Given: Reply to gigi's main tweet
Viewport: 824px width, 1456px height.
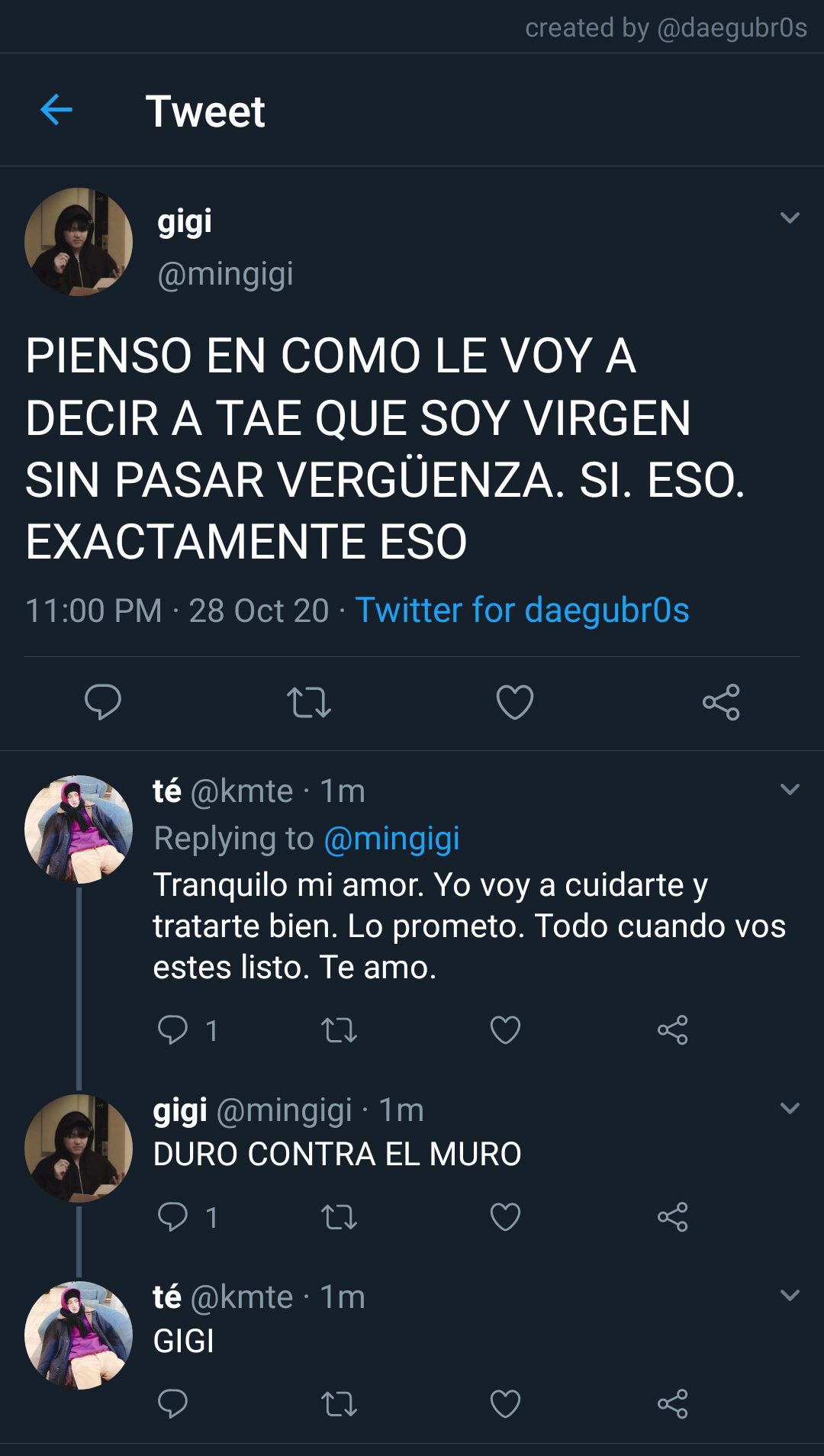Looking at the screenshot, I should tap(103, 702).
